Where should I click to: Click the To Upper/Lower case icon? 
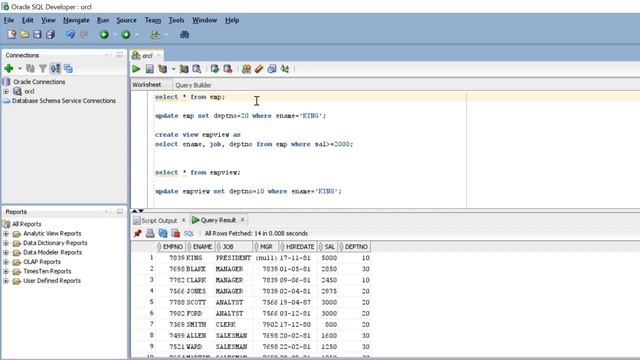click(x=285, y=69)
